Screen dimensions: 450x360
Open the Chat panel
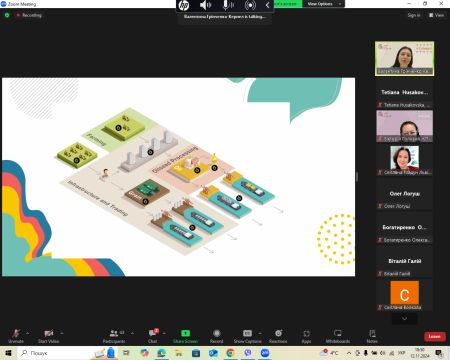(153, 336)
